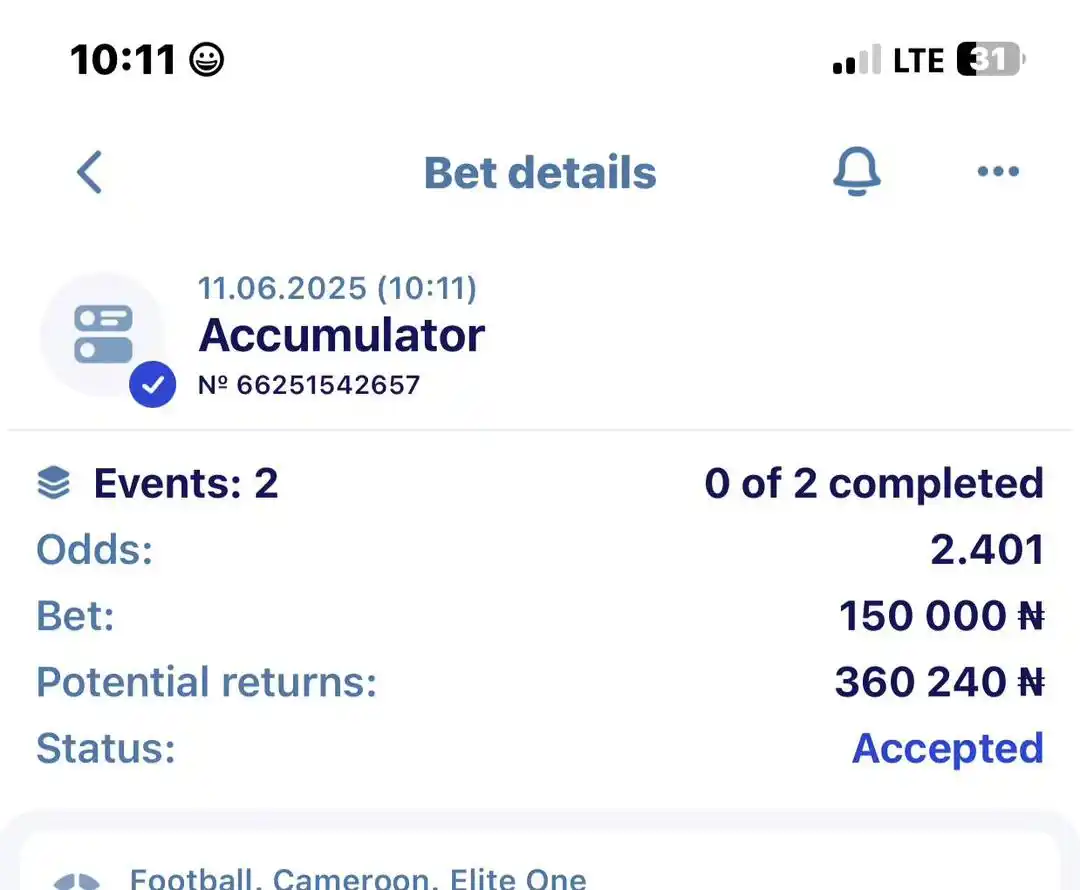
Task: Tap the smiley face status icon
Action: tap(207, 59)
